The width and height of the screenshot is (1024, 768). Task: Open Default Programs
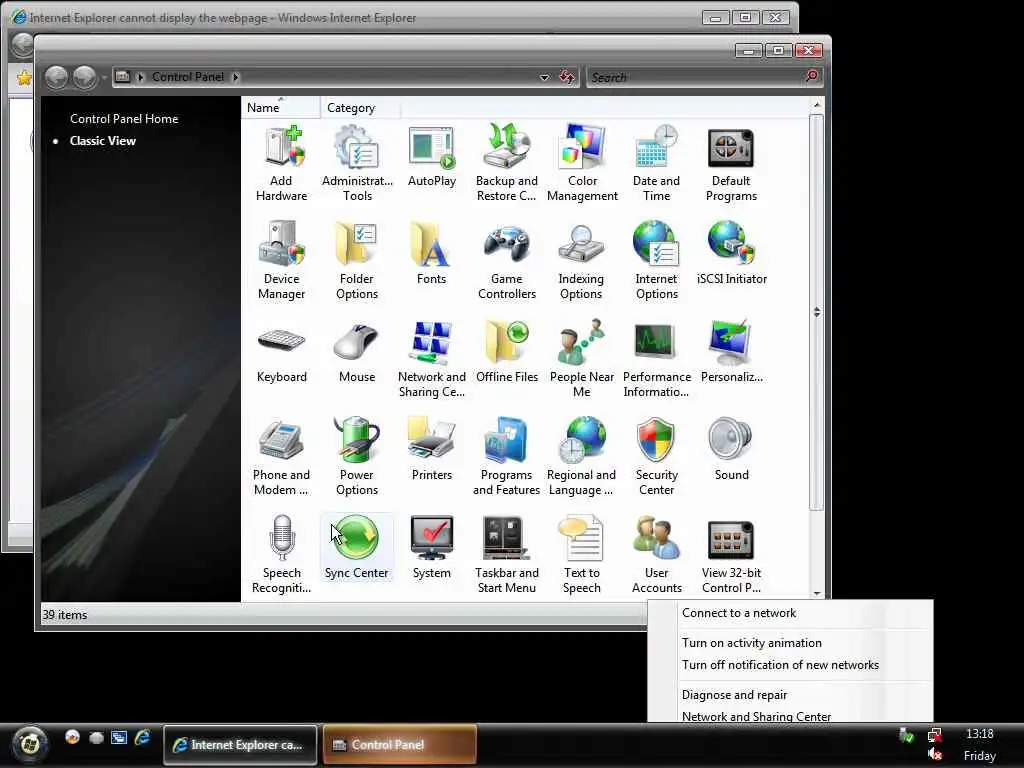click(x=731, y=163)
